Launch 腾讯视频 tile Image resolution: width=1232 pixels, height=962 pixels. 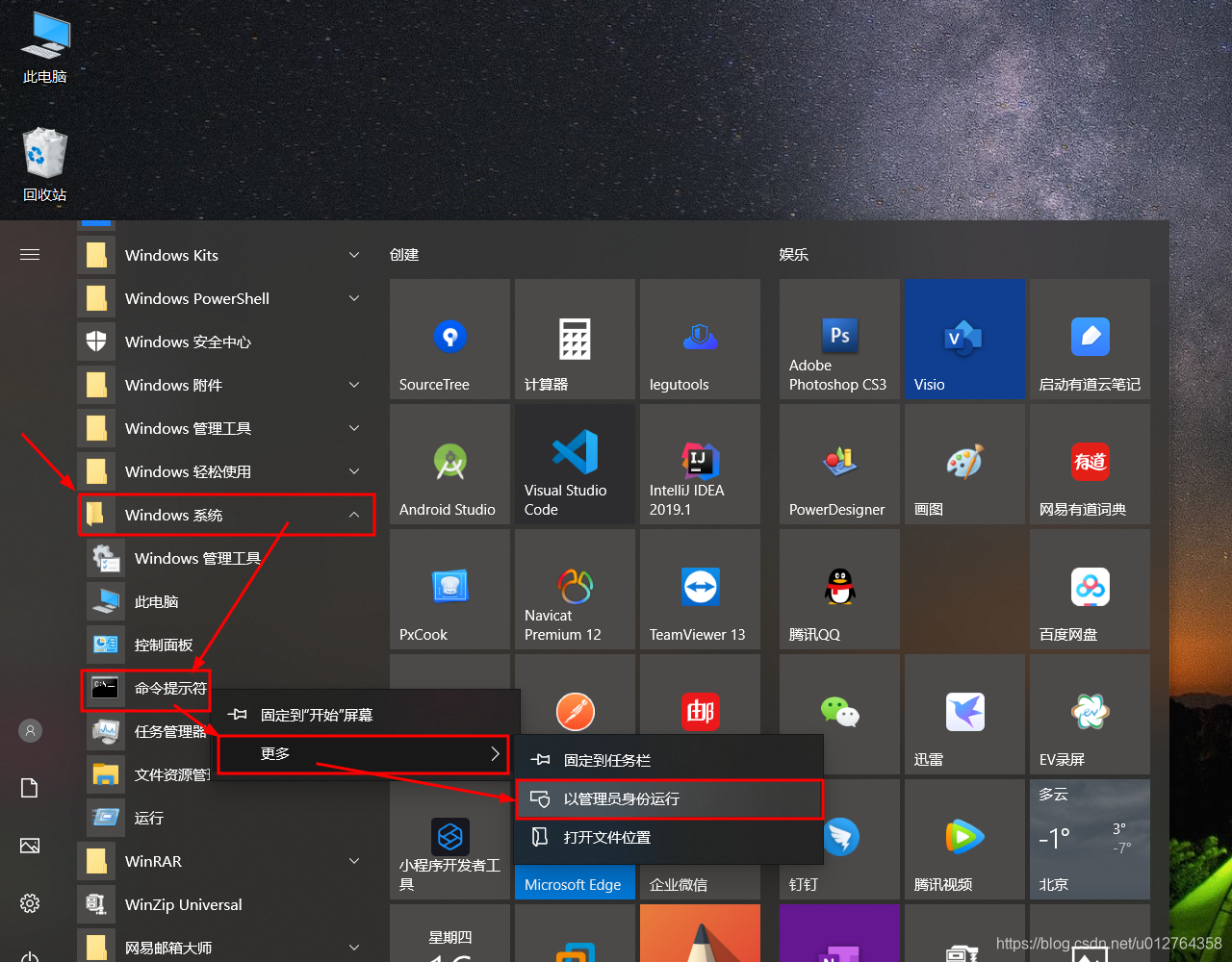coord(964,839)
